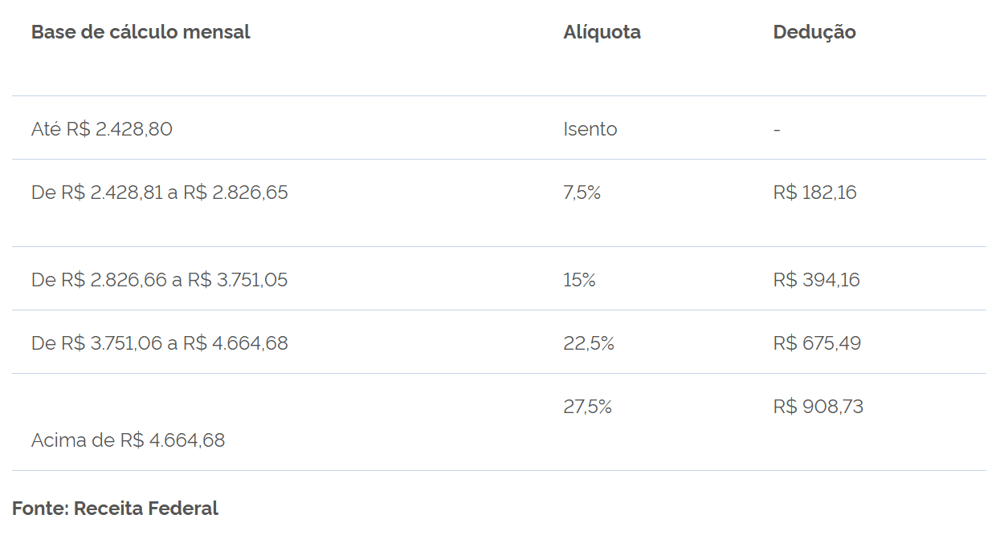1000x535 pixels.
Task: Select the R$ 908,73 deduction value
Action: (817, 407)
